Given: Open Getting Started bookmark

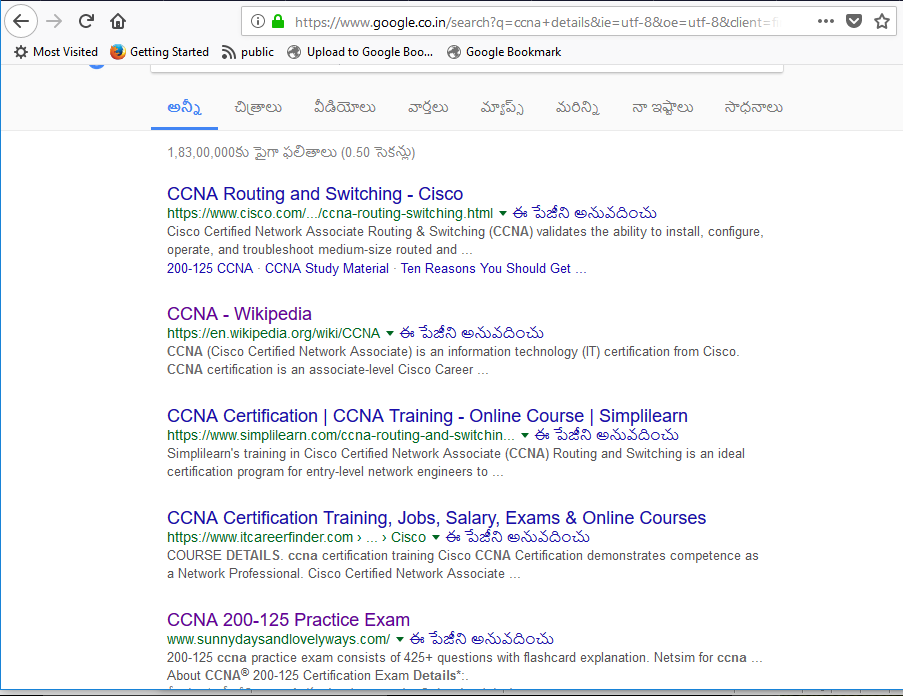Looking at the screenshot, I should (x=160, y=52).
